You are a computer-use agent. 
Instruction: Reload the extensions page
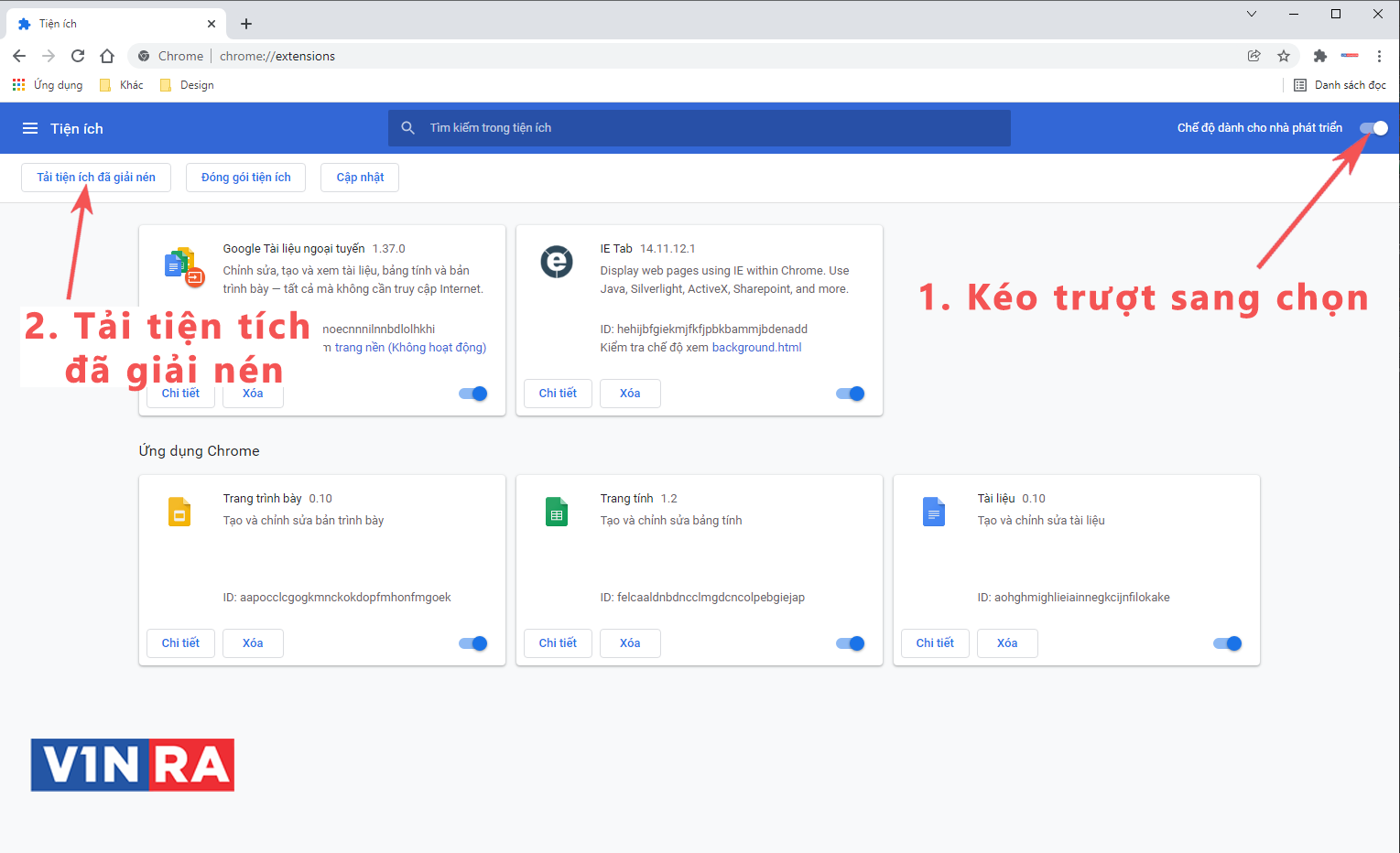tap(78, 56)
